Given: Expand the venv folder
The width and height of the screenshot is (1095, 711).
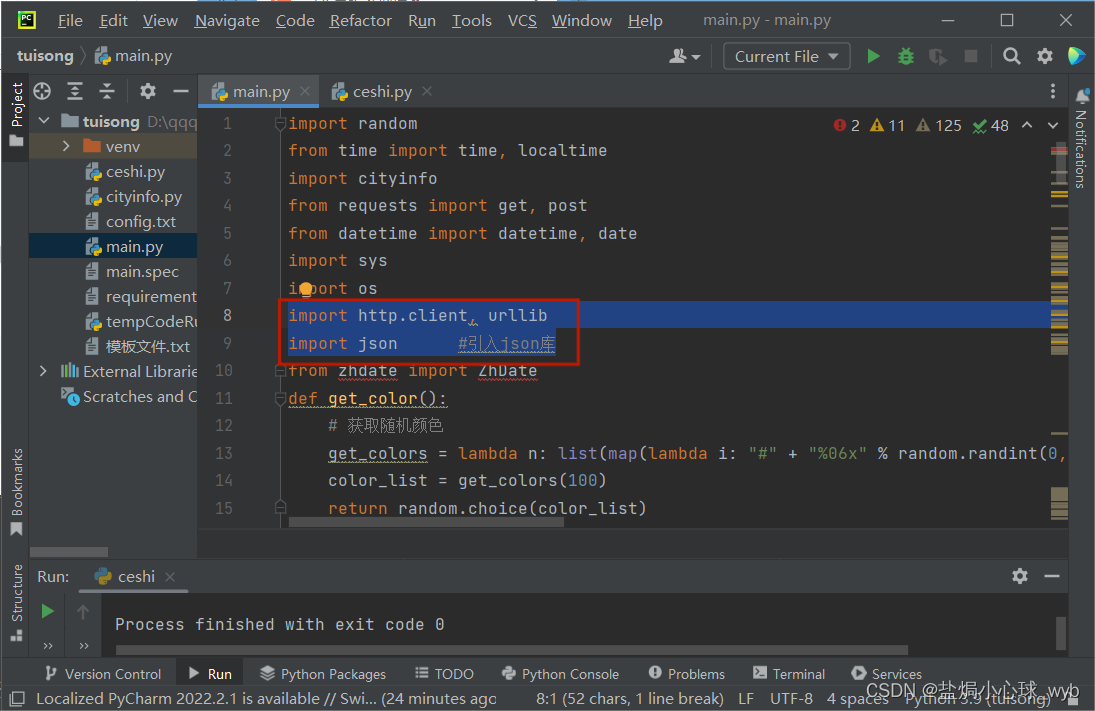Looking at the screenshot, I should [66, 146].
